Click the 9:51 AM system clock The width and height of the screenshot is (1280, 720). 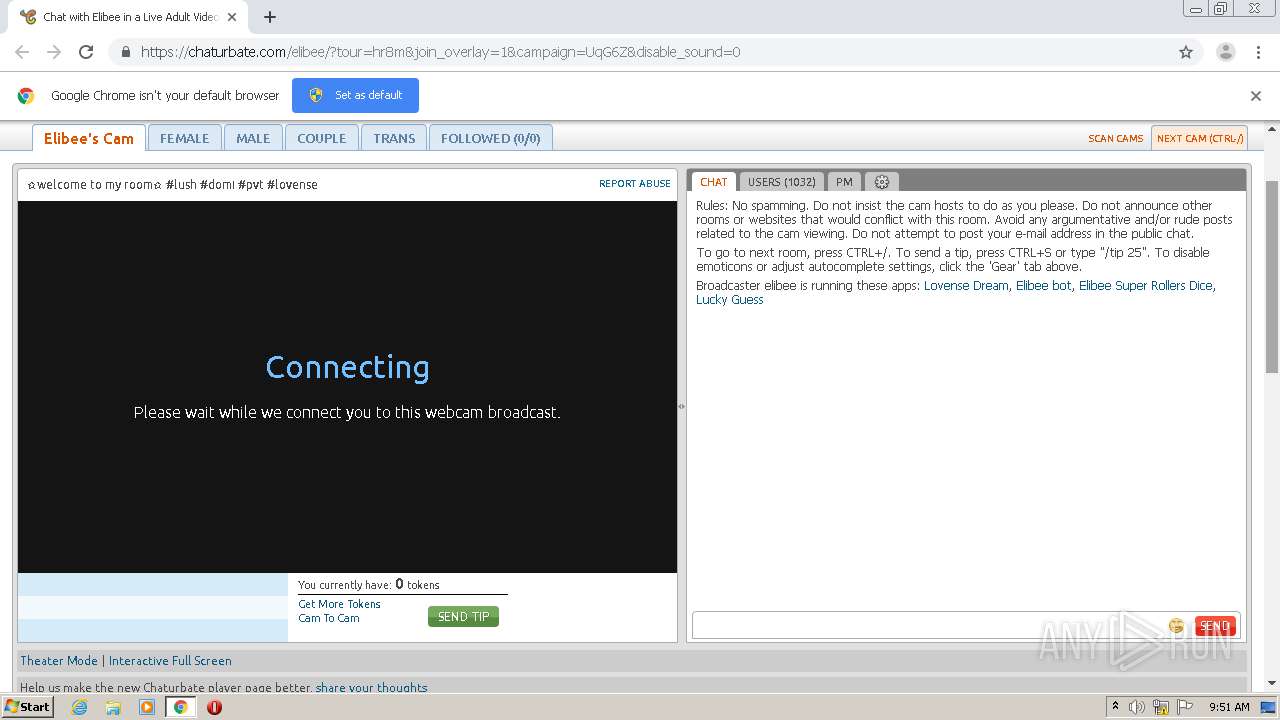(x=1229, y=707)
